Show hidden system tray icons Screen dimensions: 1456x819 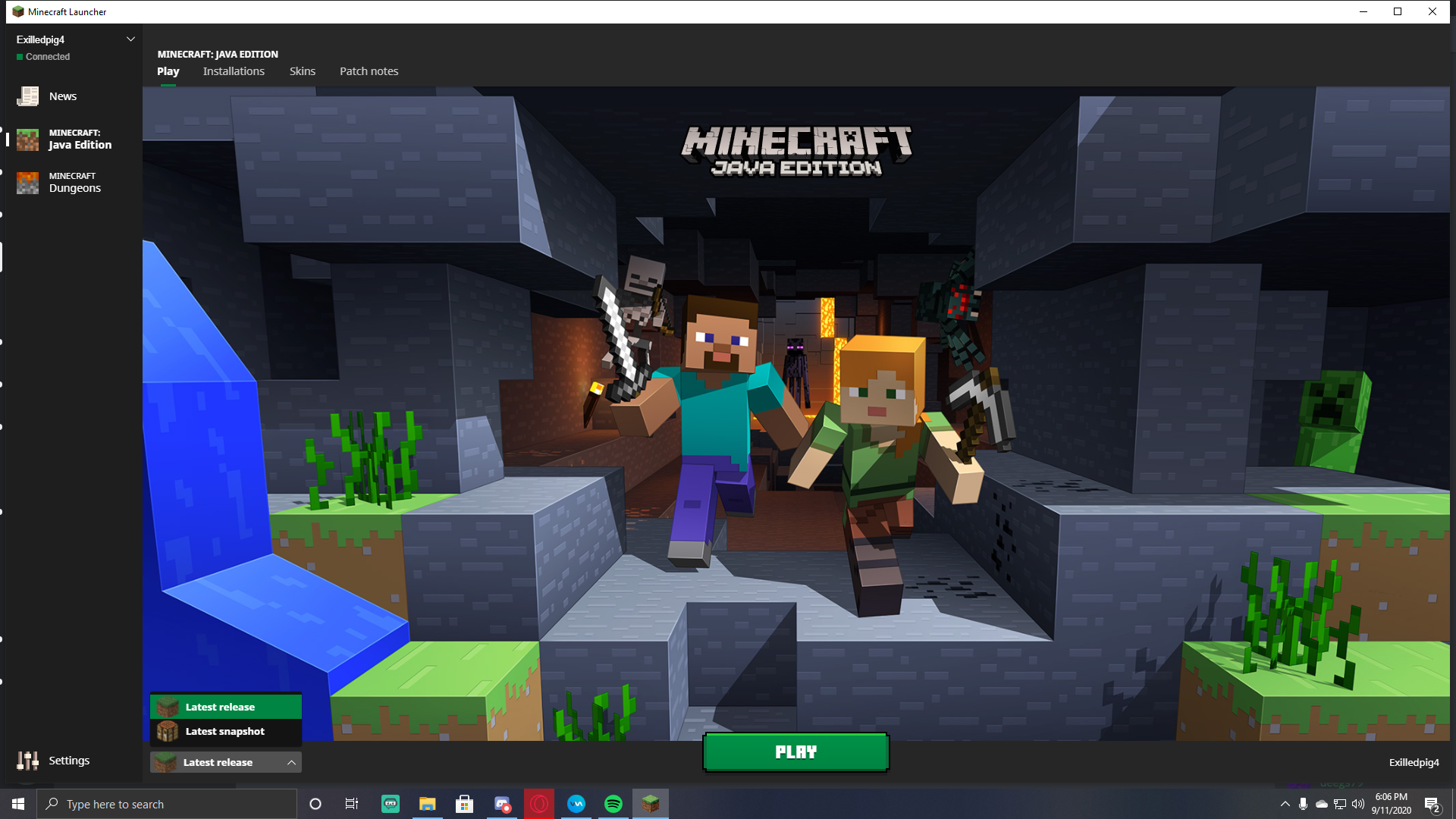pos(1285,804)
